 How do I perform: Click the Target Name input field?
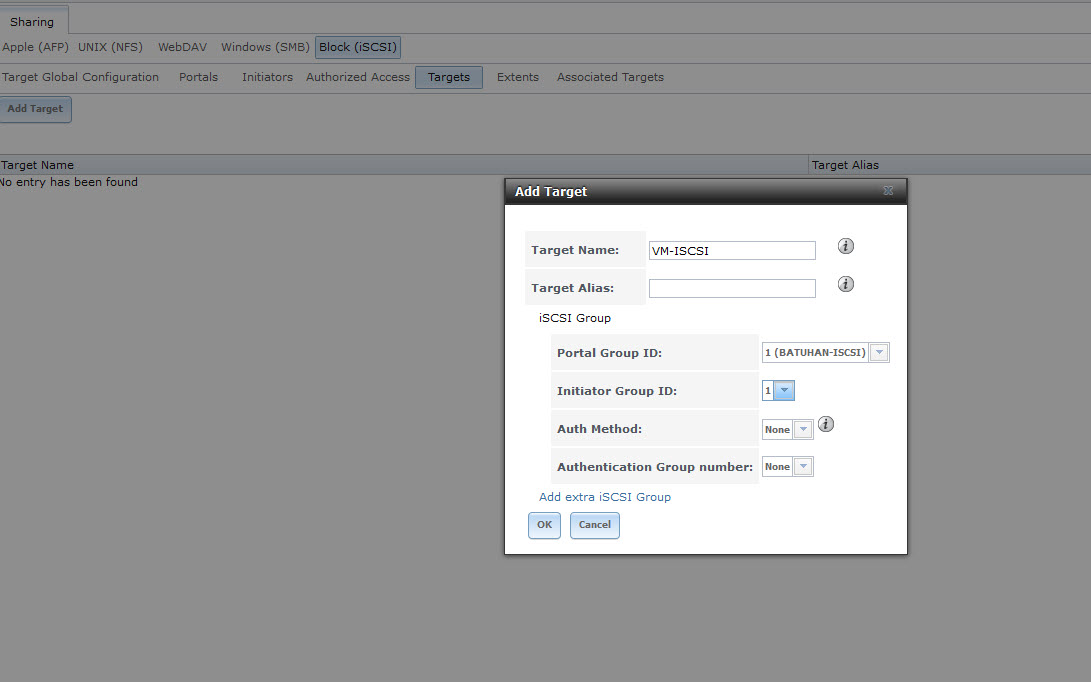pyautogui.click(x=731, y=251)
